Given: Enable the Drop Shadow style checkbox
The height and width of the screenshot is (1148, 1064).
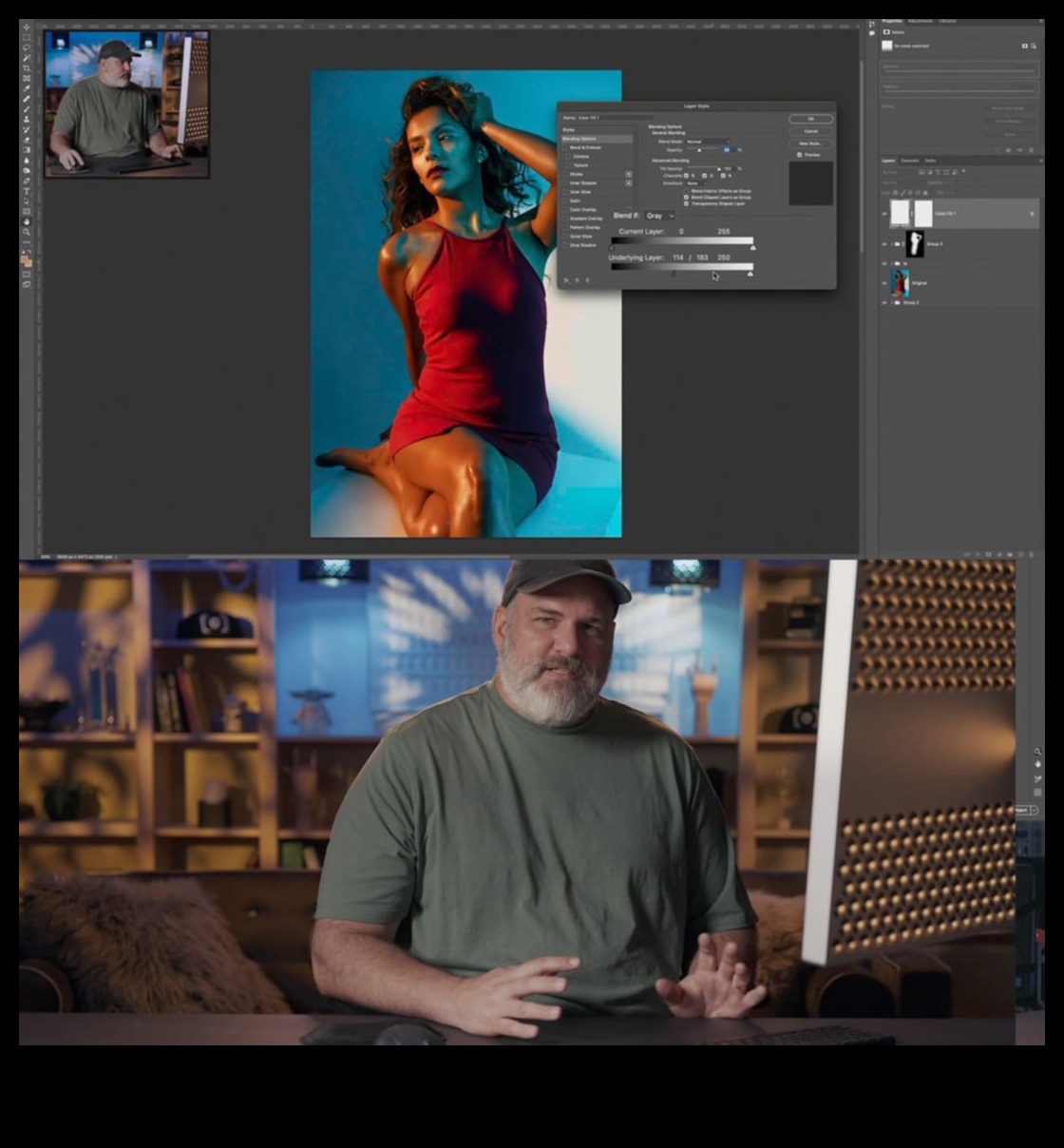Looking at the screenshot, I should click(x=567, y=245).
